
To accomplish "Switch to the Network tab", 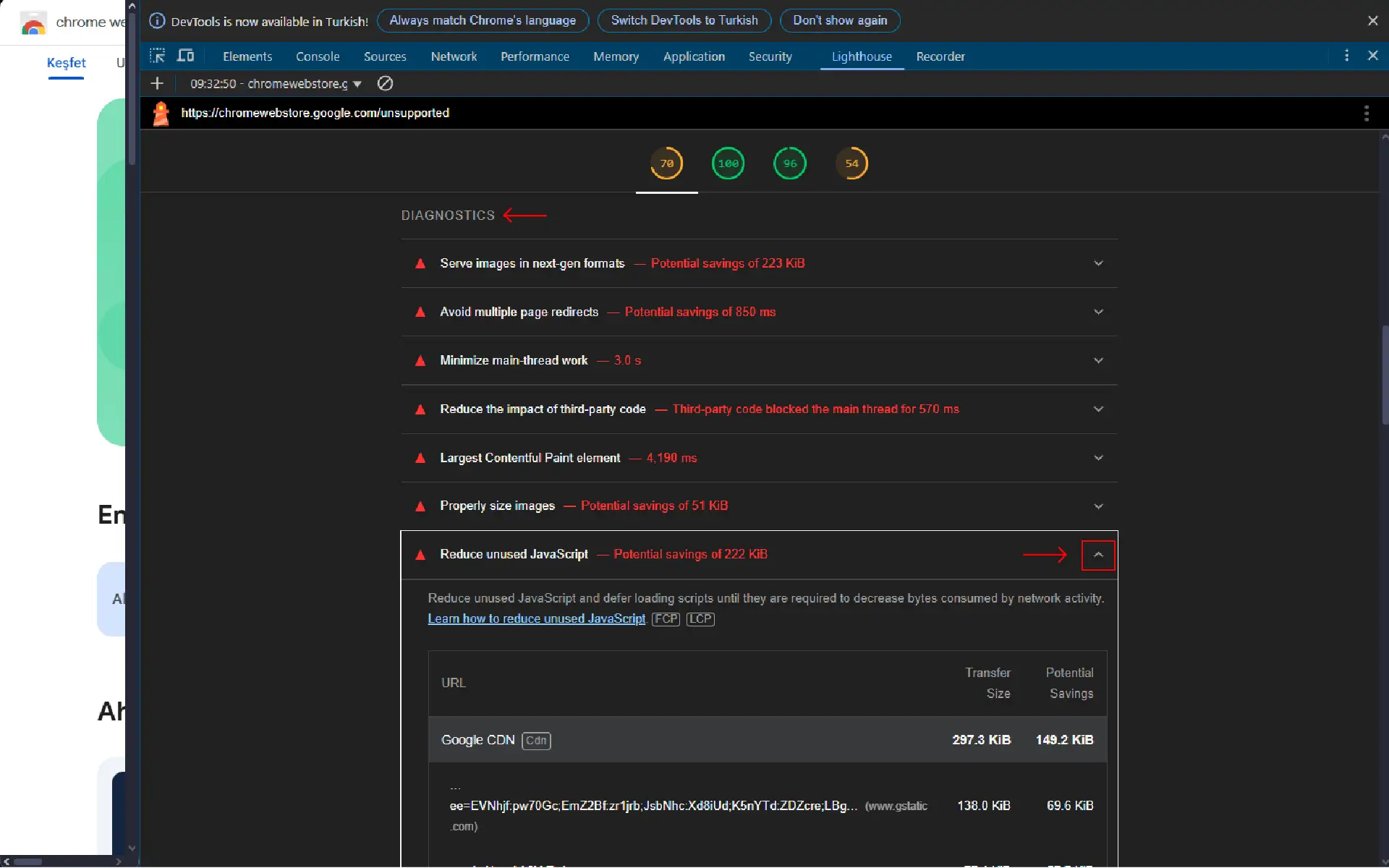I will pos(454,56).
